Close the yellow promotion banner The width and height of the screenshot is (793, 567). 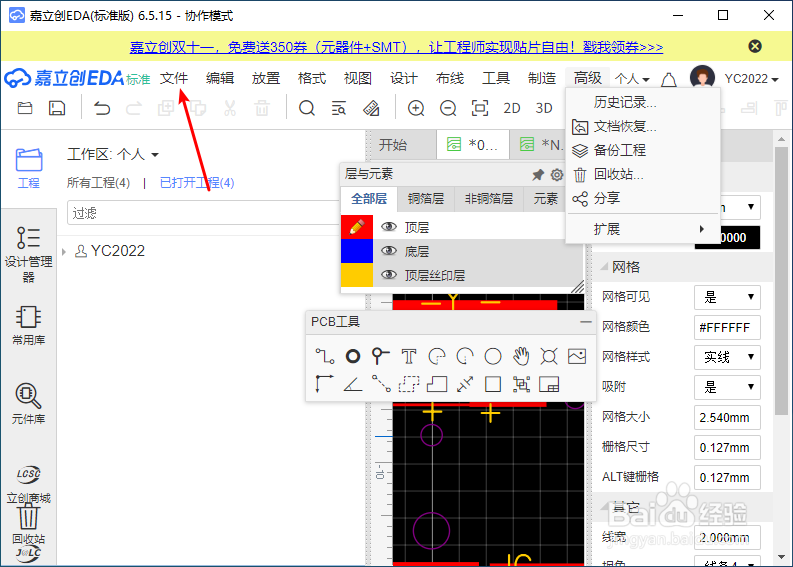click(x=755, y=47)
